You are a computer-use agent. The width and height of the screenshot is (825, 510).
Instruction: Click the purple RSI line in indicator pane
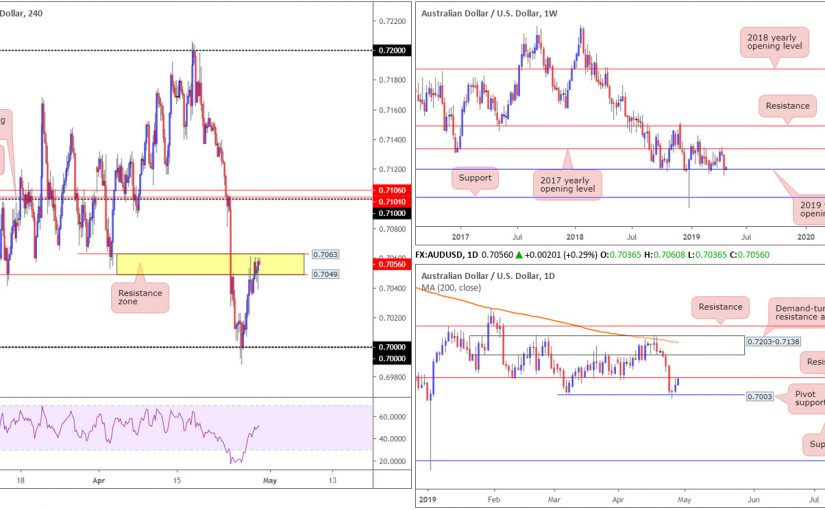pos(200,430)
